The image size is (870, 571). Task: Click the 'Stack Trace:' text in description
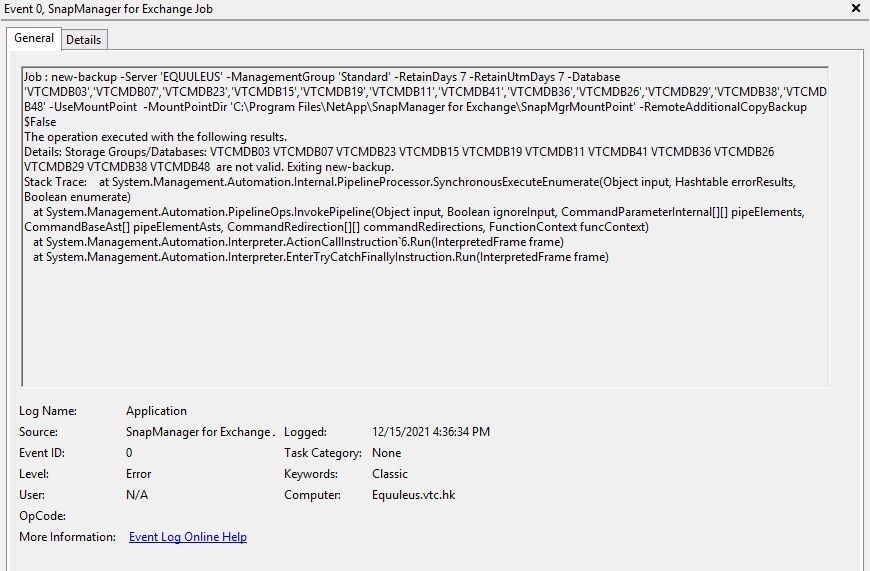coord(55,182)
